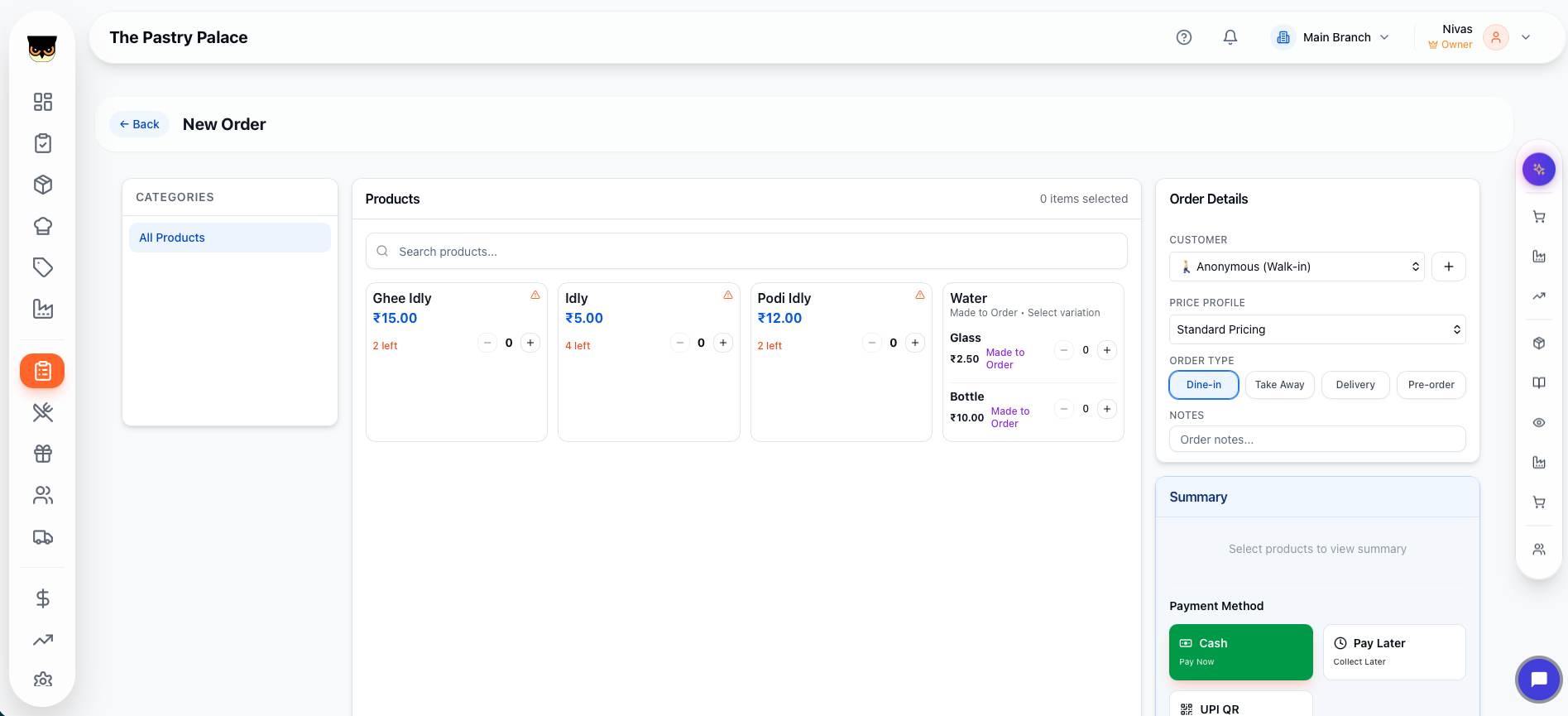Screen dimensions: 1568x716
Task: Select the Delivery order type
Action: [1355, 385]
